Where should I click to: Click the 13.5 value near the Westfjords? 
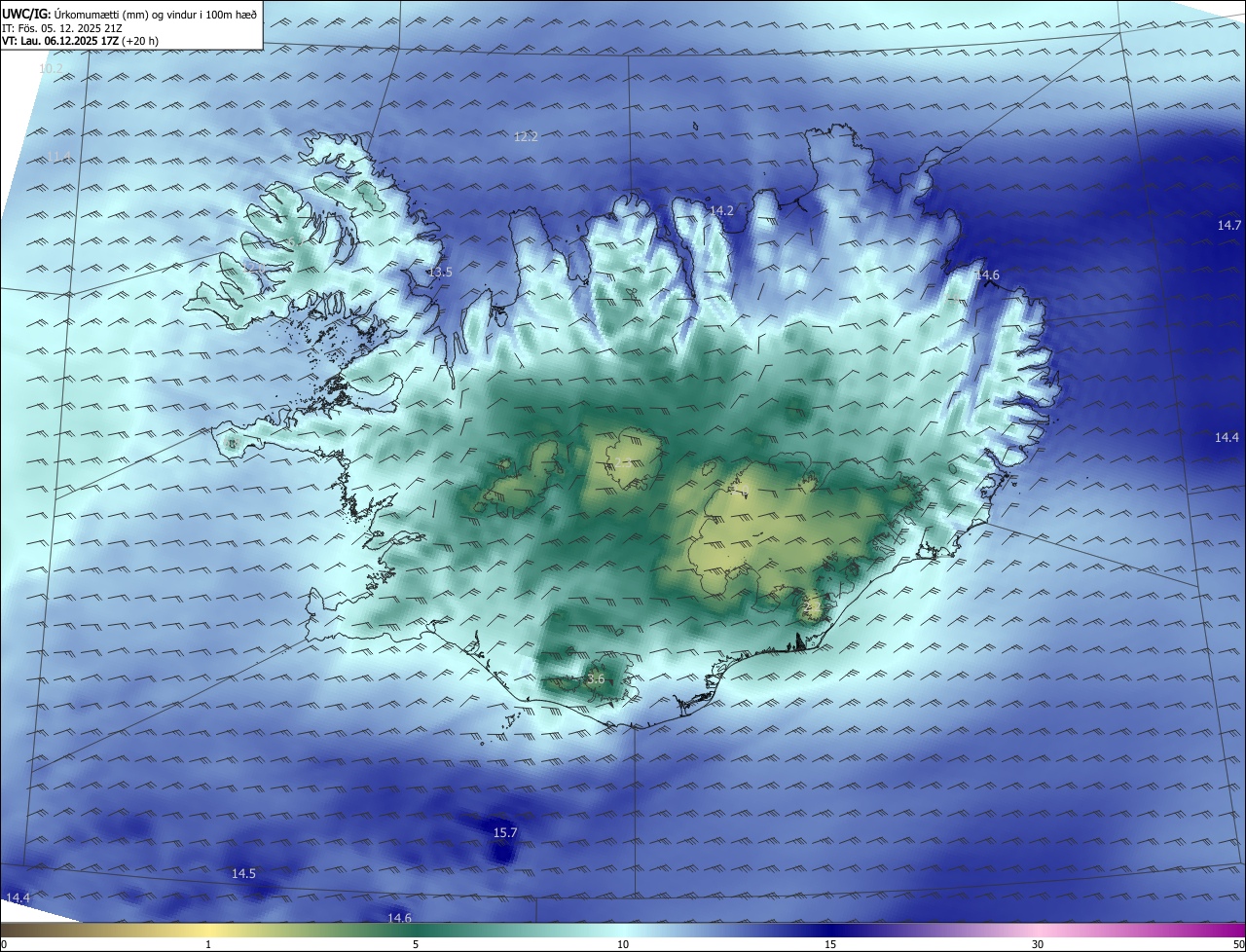tap(440, 272)
